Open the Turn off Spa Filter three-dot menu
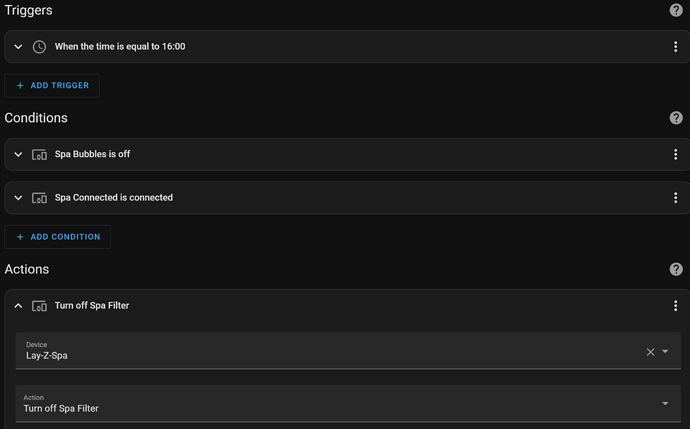This screenshot has width=690, height=429. click(x=676, y=306)
